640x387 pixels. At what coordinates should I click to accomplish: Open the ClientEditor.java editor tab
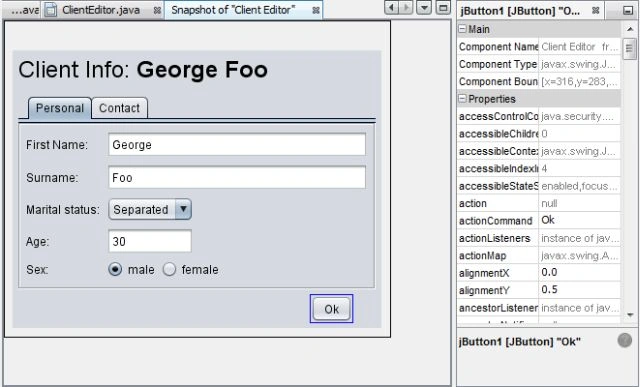click(x=100, y=10)
